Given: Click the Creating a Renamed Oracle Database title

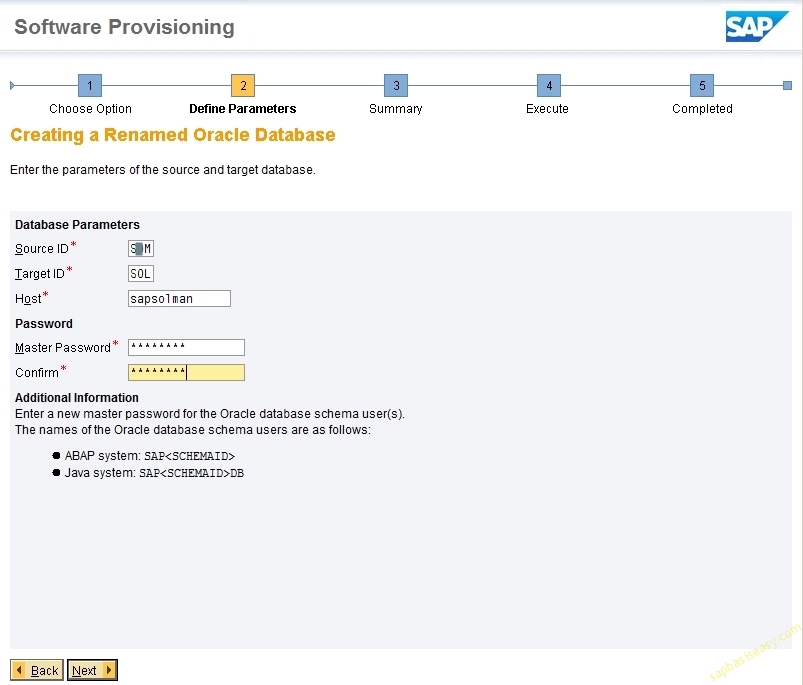Looking at the screenshot, I should click(173, 135).
